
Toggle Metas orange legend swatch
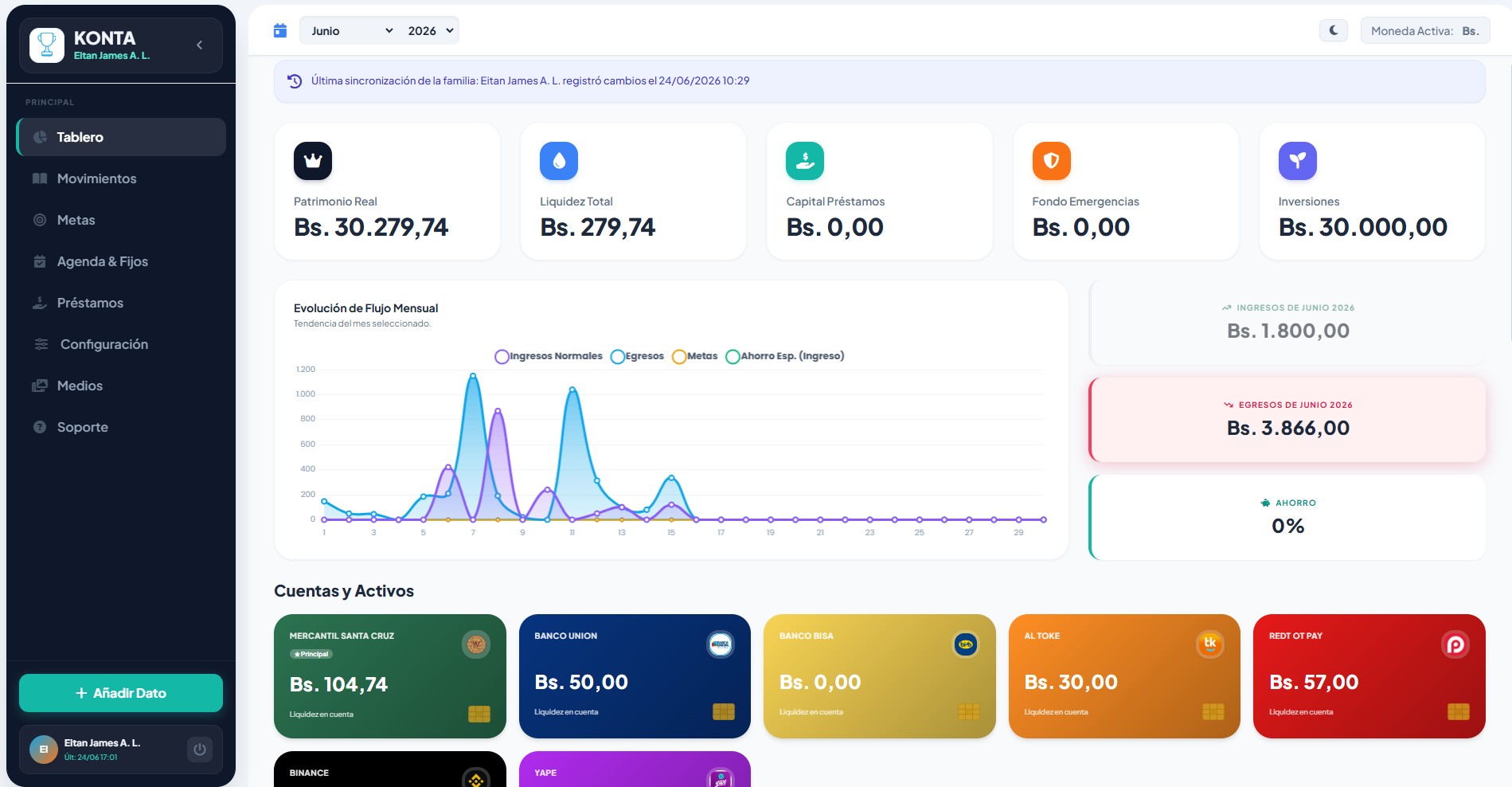pyautogui.click(x=679, y=356)
